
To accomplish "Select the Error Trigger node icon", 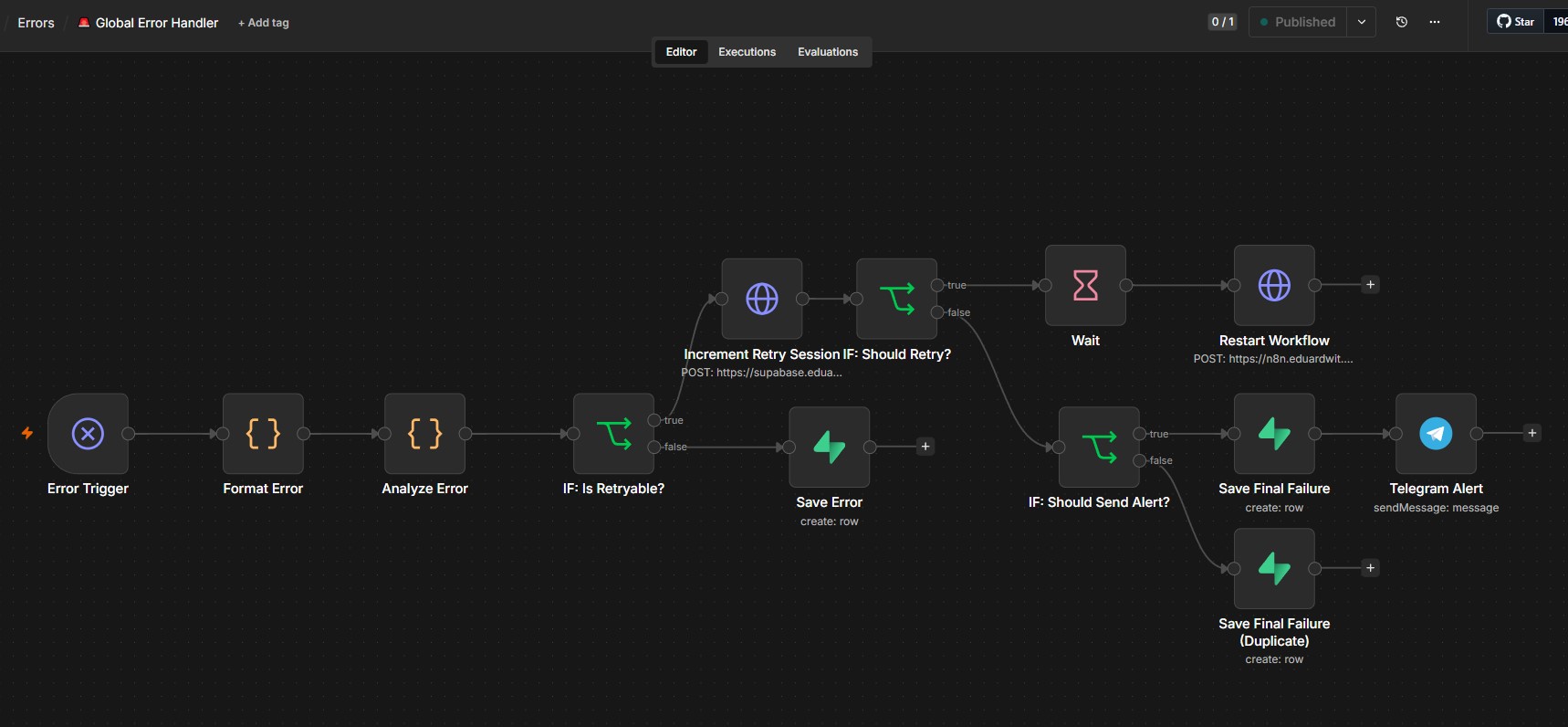I will point(88,434).
